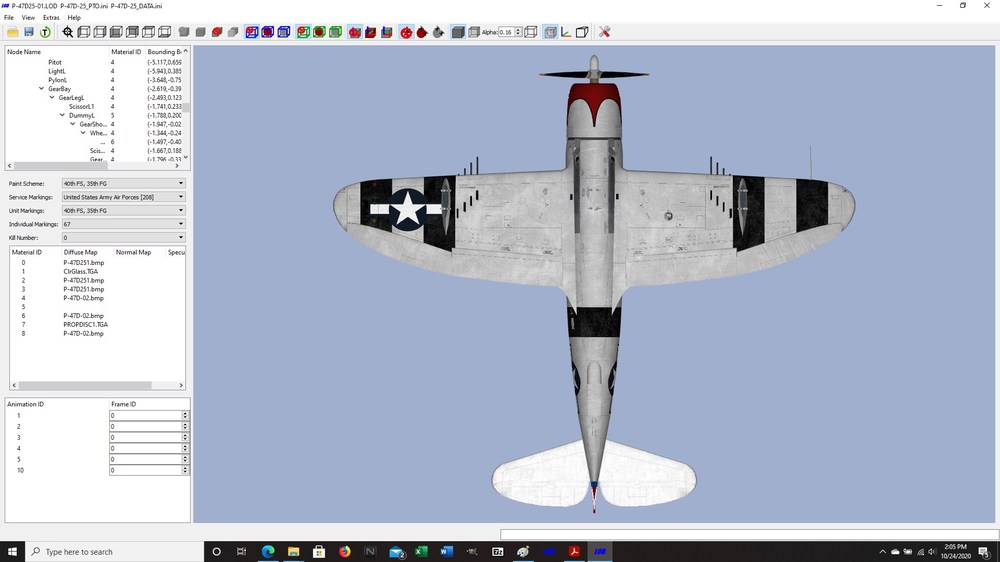
Task: Toggle the red sphere with white spots icon
Action: (x=406, y=32)
